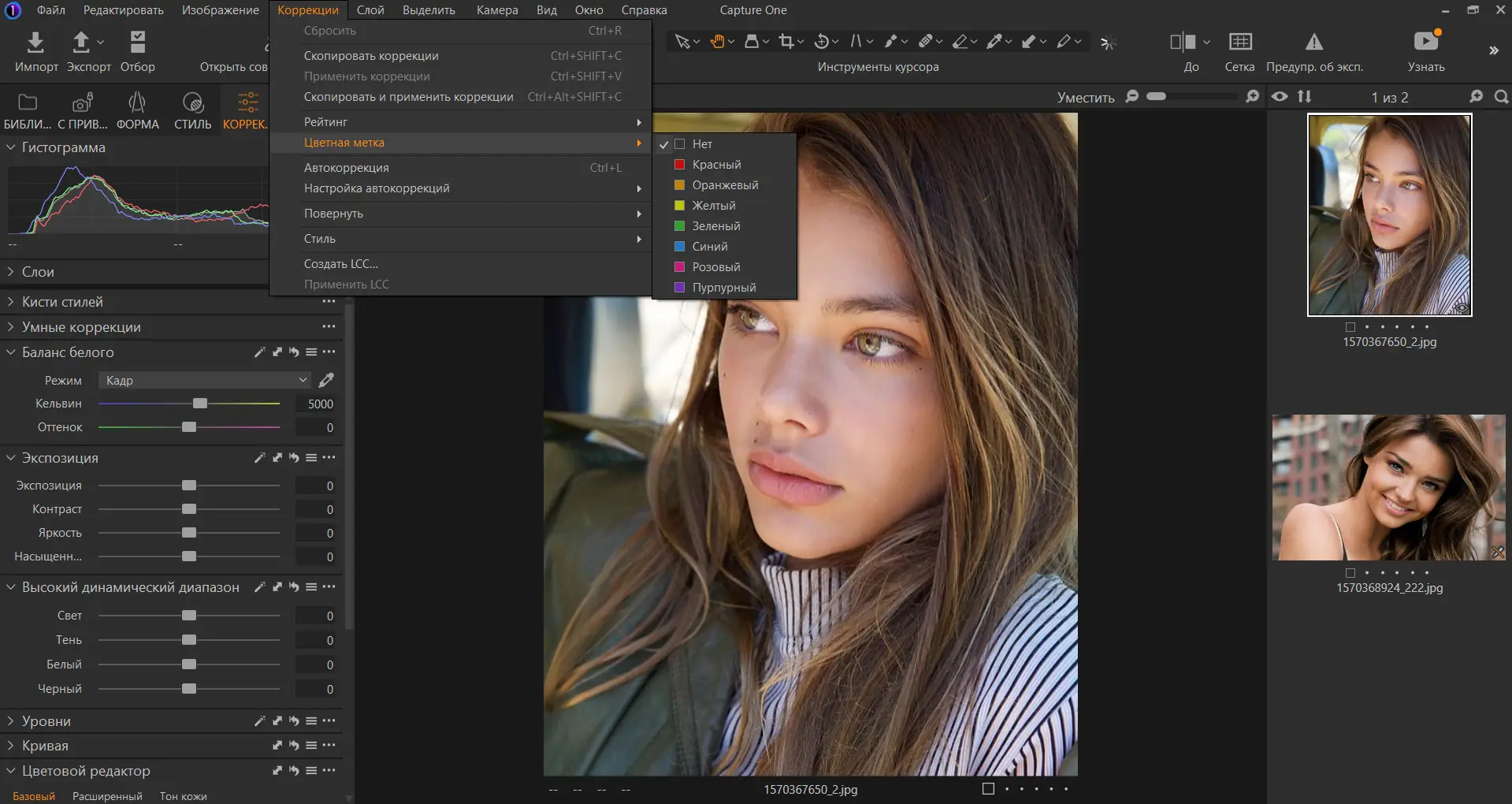The width and height of the screenshot is (1512, 804).
Task: Click Уместить zoom fit button
Action: tap(1085, 97)
